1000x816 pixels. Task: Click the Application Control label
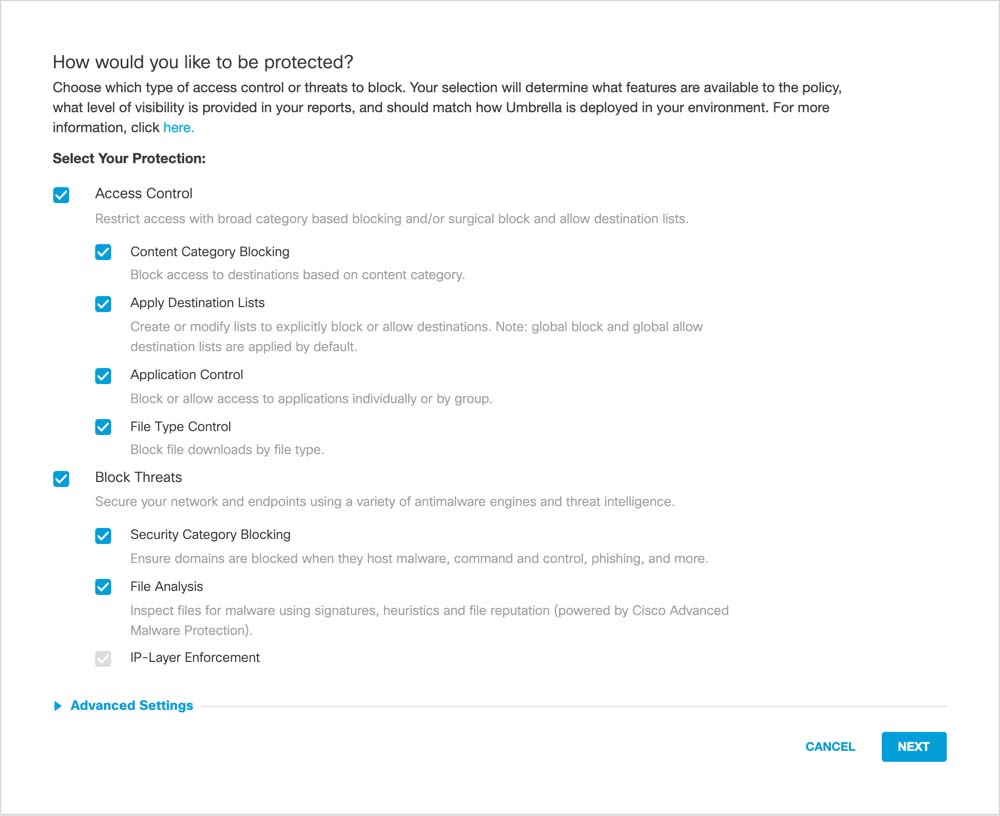coord(186,375)
